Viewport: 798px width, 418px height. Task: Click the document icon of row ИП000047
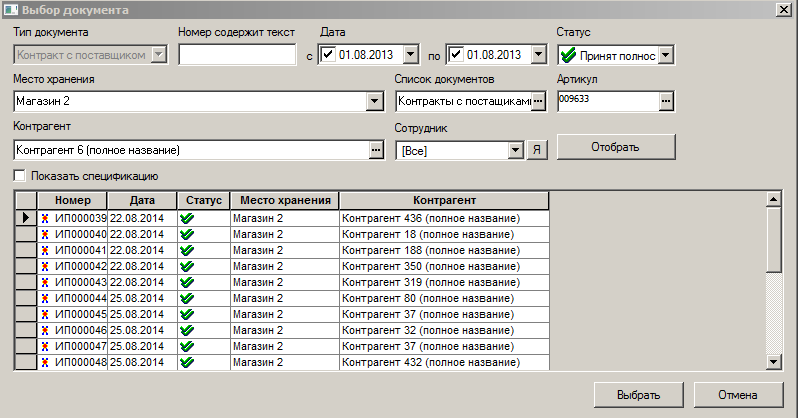click(x=45, y=347)
